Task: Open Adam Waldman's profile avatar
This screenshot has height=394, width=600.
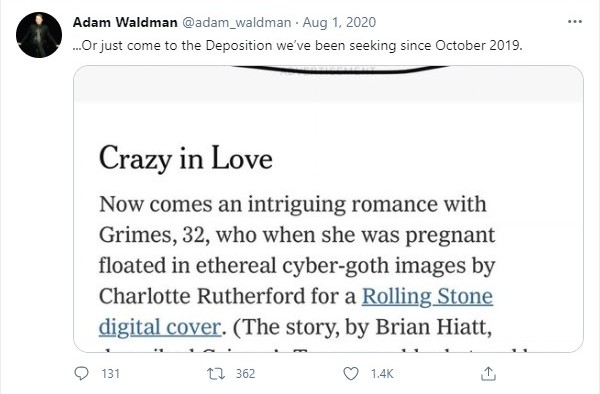Action: click(x=39, y=35)
